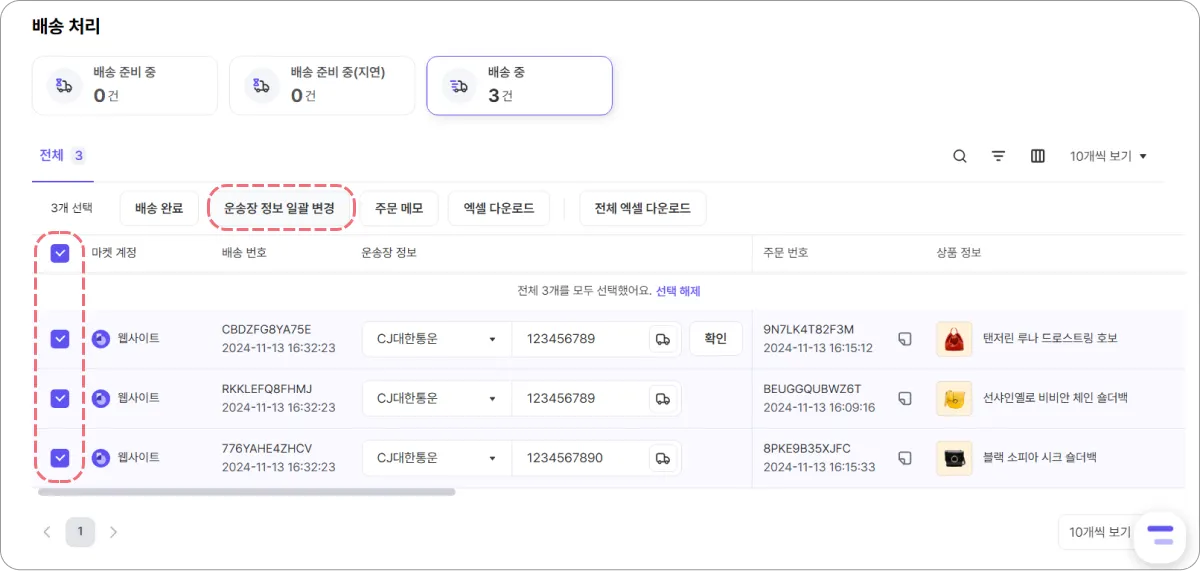1200x571 pixels.
Task: Open the search icon in table toolbar
Action: click(x=960, y=156)
